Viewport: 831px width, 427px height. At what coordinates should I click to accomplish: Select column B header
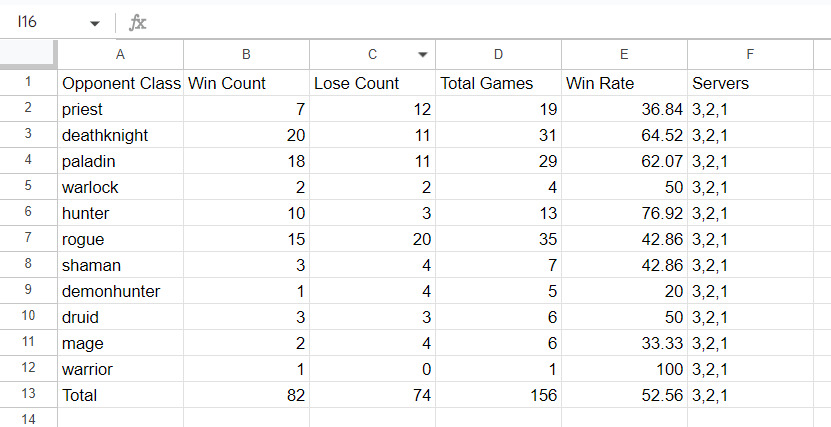[246, 55]
